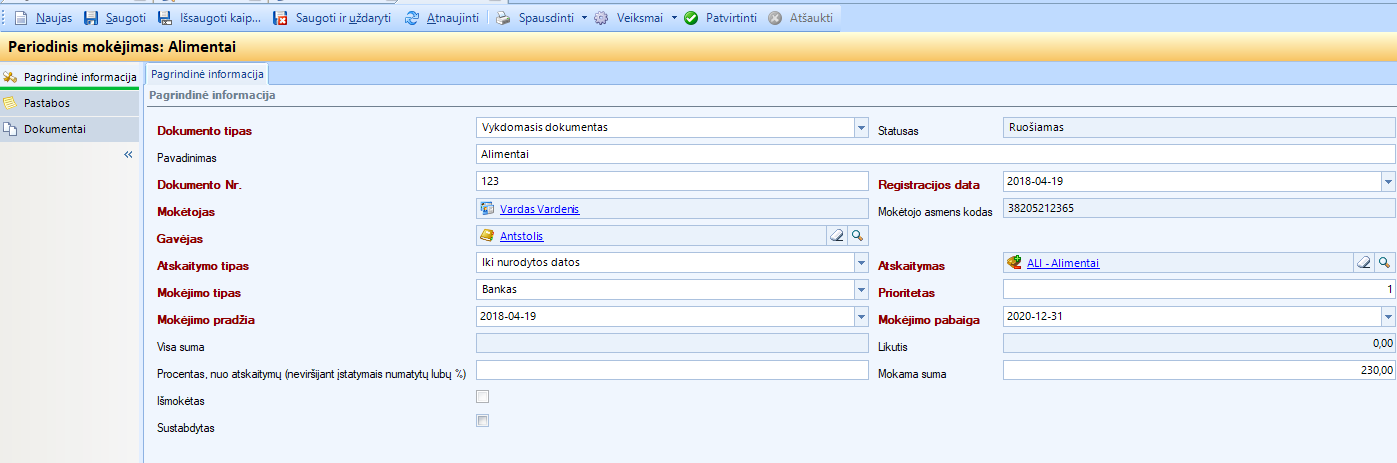Viewport: 1397px width, 463px height.
Task: Open the Vardas Vardenis payer link
Action: point(539,209)
